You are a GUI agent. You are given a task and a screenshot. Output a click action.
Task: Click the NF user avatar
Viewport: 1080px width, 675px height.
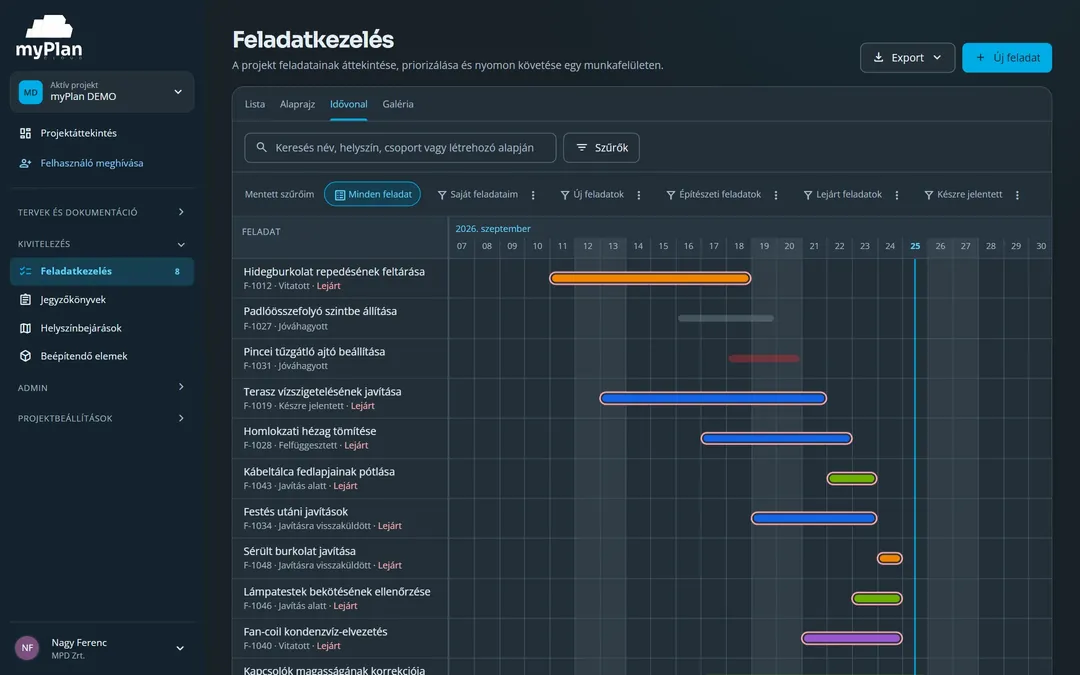(x=27, y=647)
